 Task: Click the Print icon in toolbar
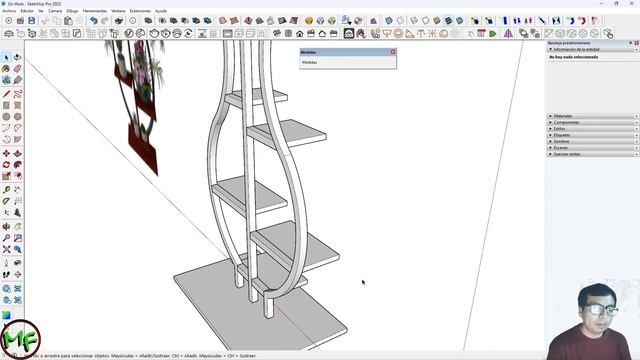point(119,20)
